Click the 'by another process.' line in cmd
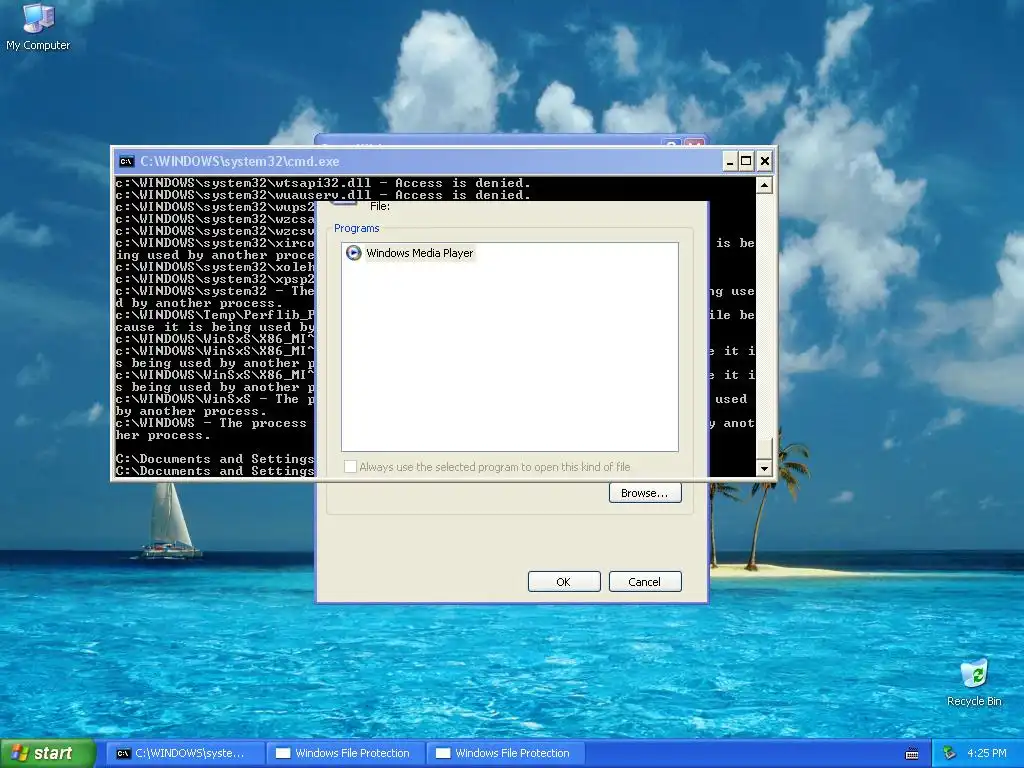1024x768 pixels. pos(191,411)
